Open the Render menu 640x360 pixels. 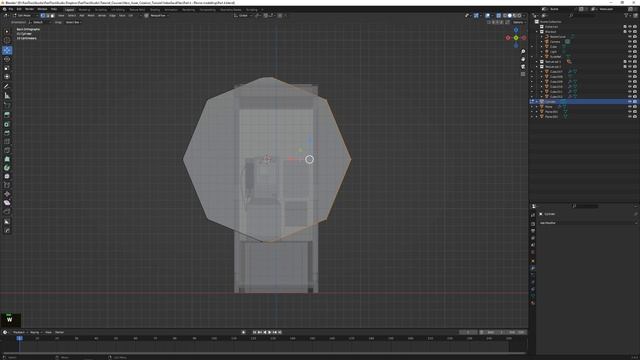click(29, 9)
